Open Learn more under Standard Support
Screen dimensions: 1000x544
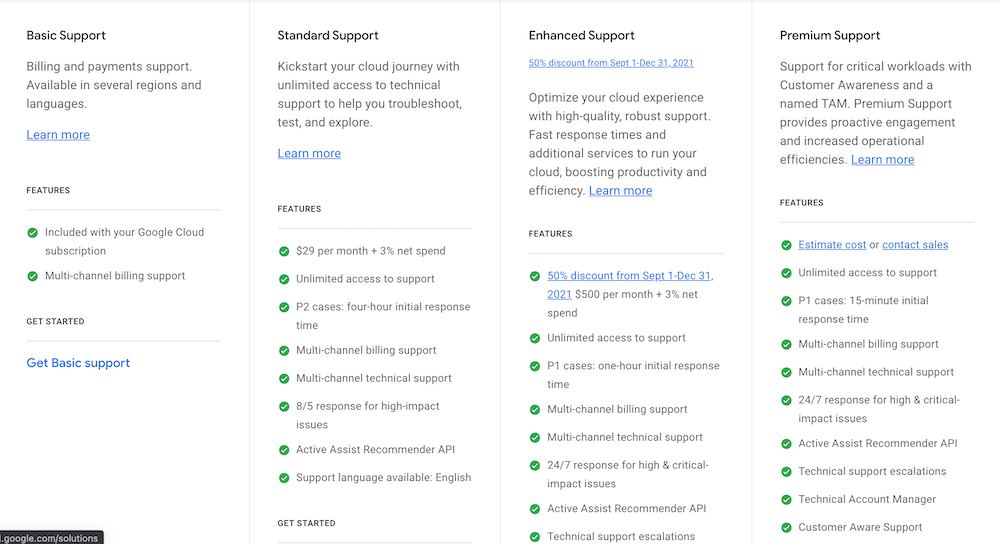[x=309, y=153]
